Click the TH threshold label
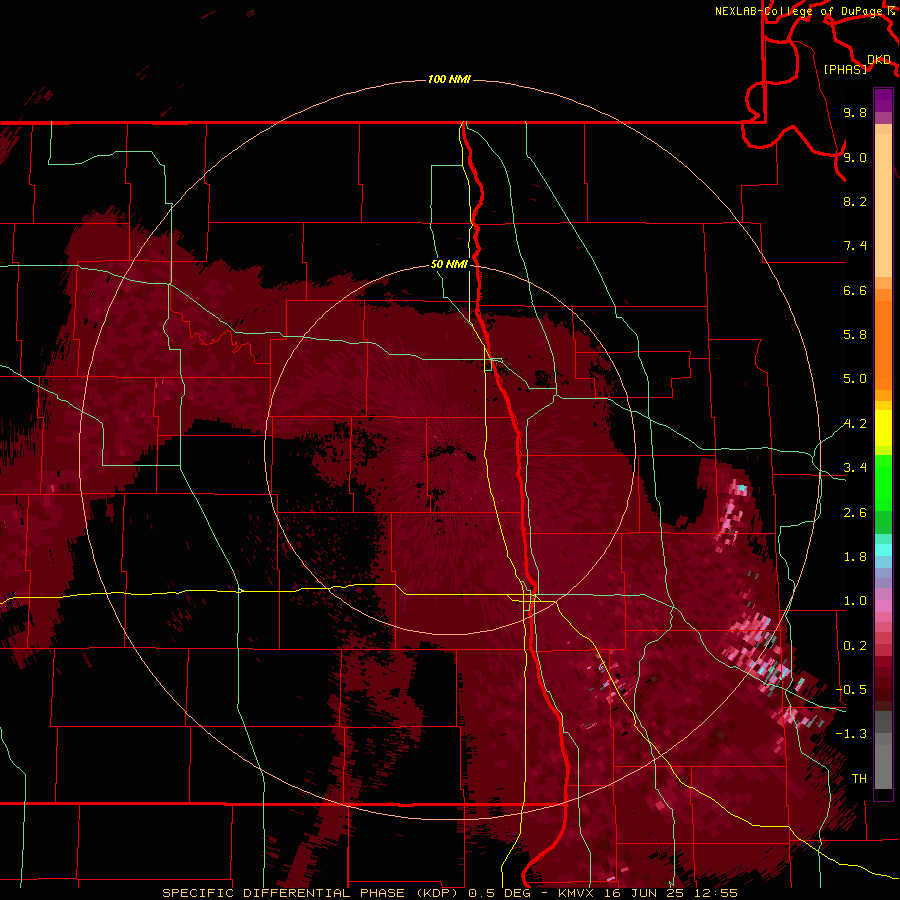900x900 pixels. point(859,779)
